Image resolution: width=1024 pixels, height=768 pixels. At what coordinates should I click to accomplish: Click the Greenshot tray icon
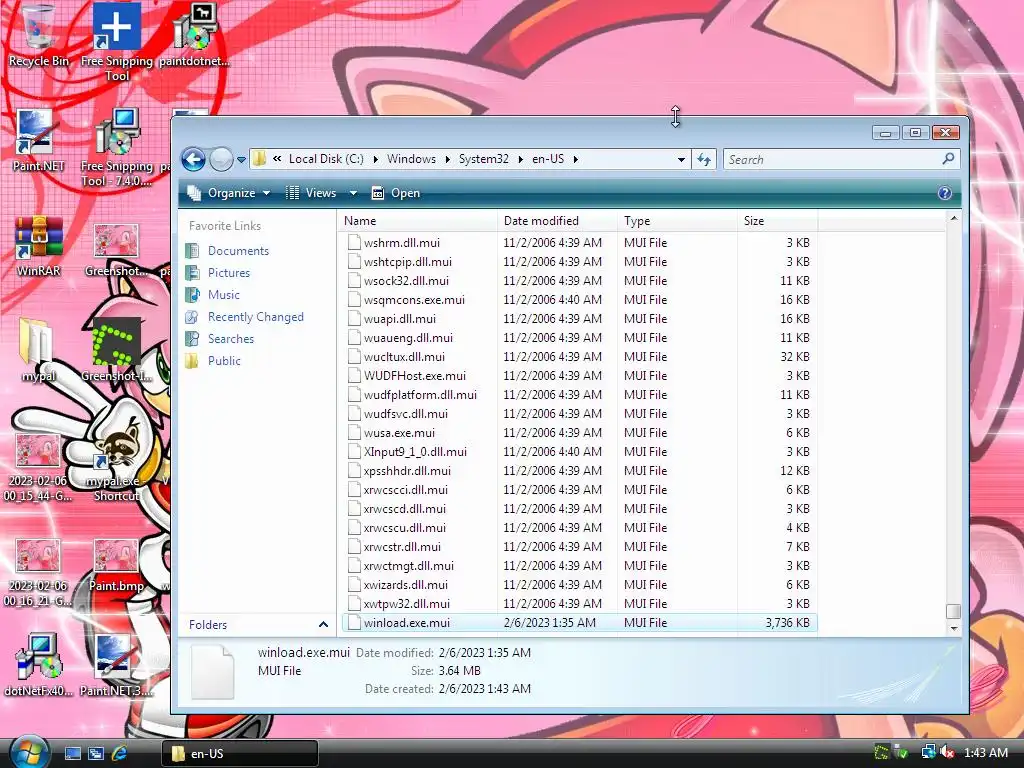(x=882, y=753)
